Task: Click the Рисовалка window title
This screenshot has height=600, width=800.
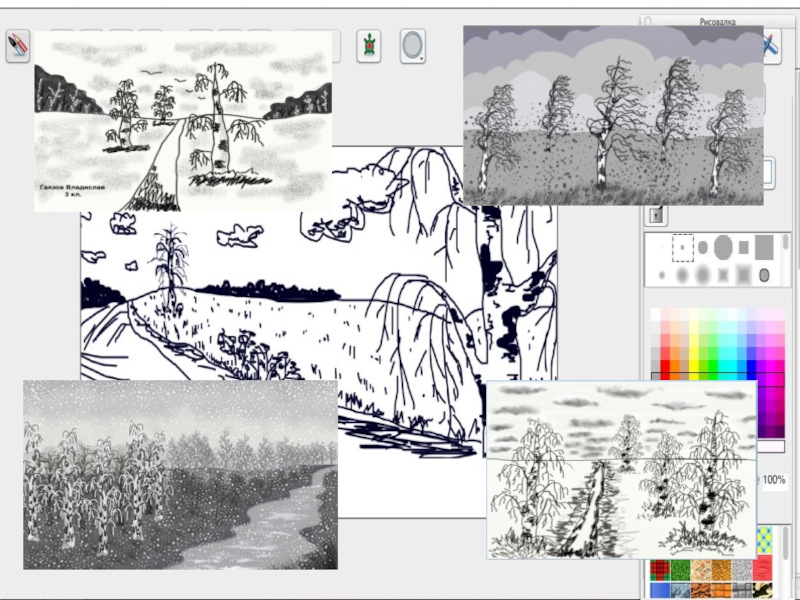Action: point(717,22)
